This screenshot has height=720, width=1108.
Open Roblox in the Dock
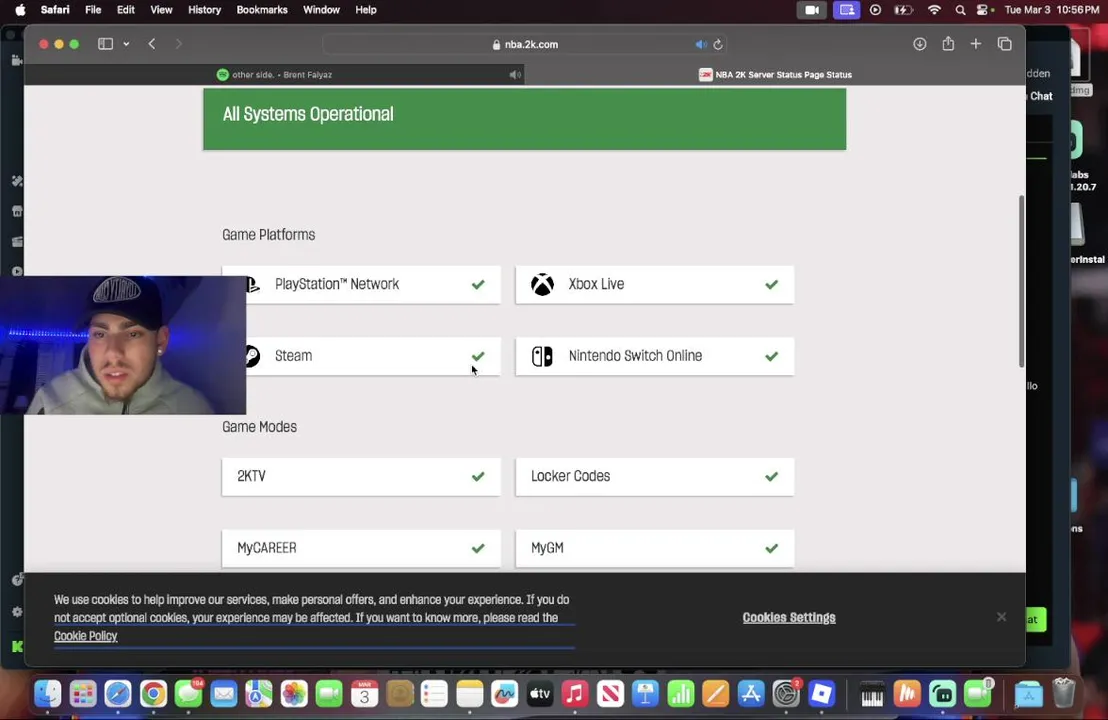tap(821, 694)
